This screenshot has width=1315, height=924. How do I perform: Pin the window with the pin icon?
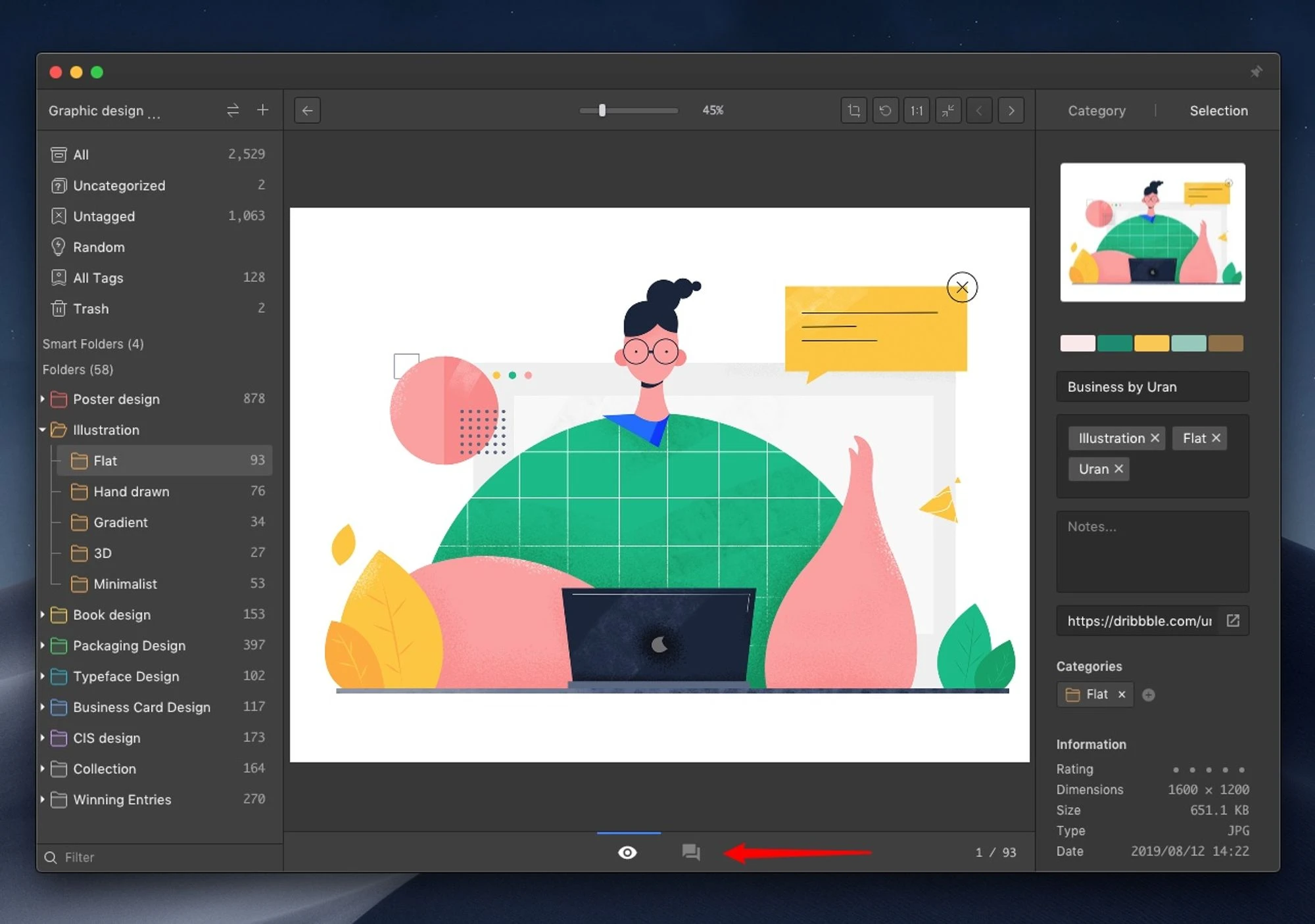point(1256,72)
